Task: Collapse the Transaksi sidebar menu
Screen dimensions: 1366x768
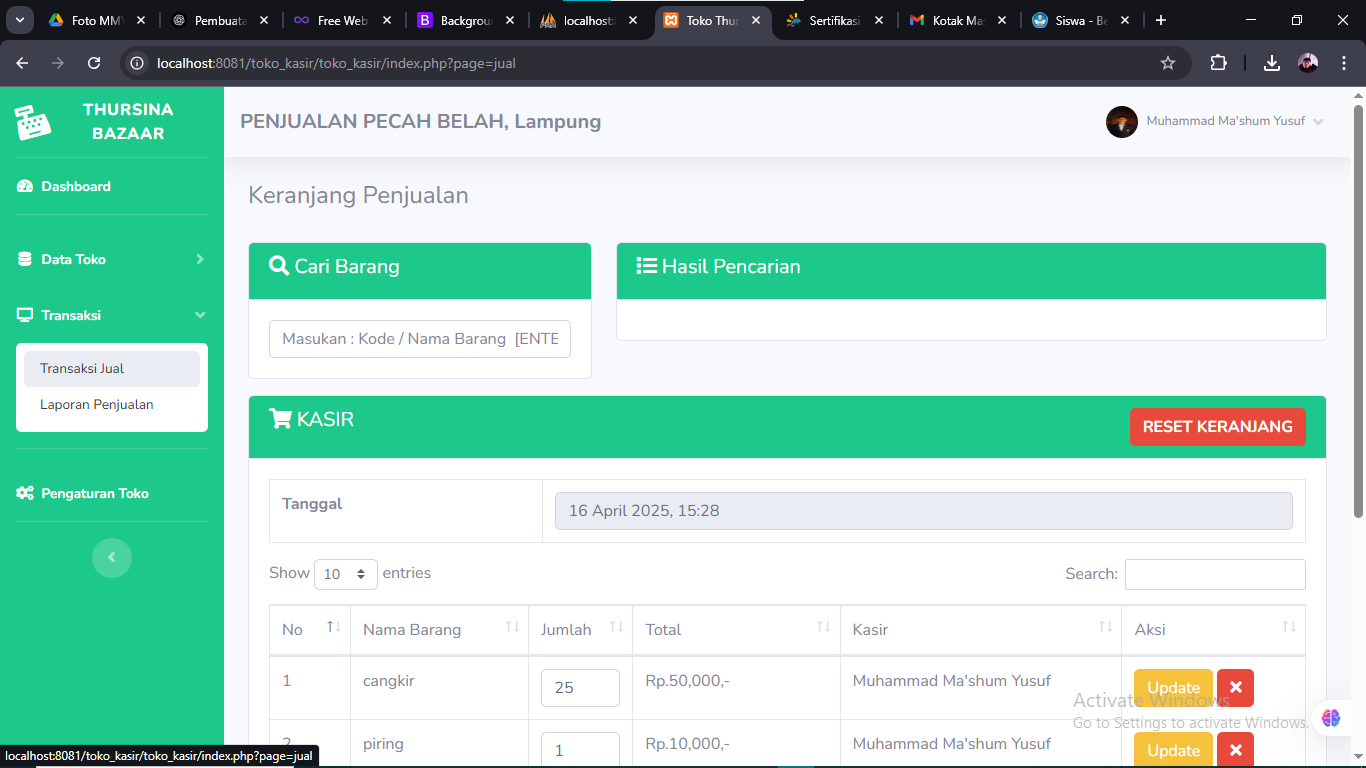Action: pyautogui.click(x=112, y=315)
